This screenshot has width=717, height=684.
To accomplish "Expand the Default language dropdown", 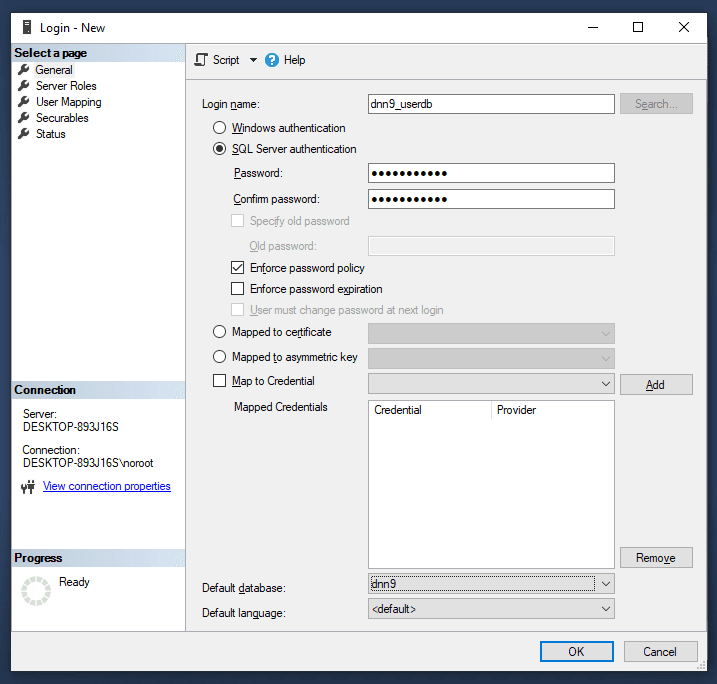I will 605,609.
